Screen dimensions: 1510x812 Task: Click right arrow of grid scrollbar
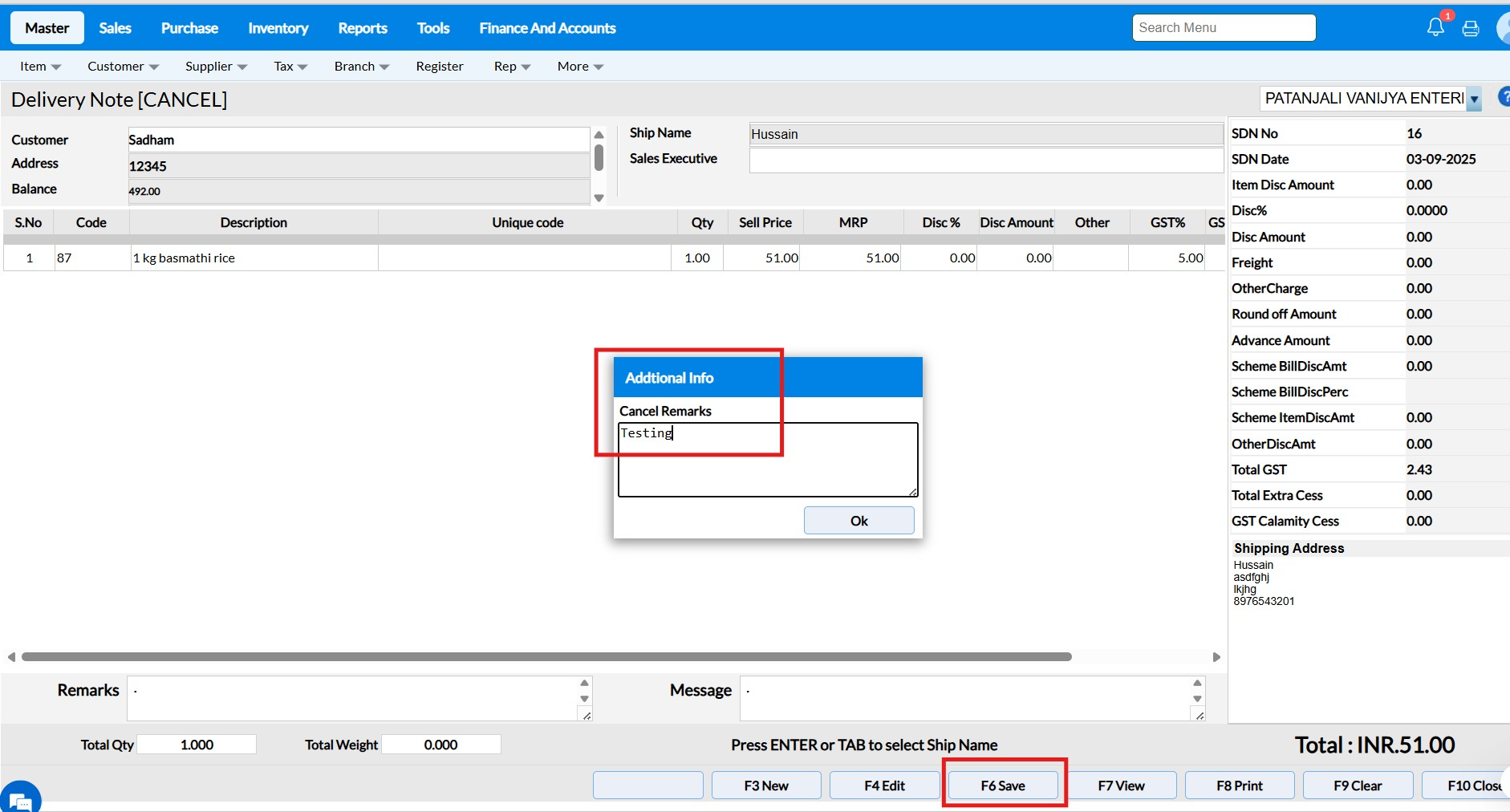click(x=1216, y=657)
